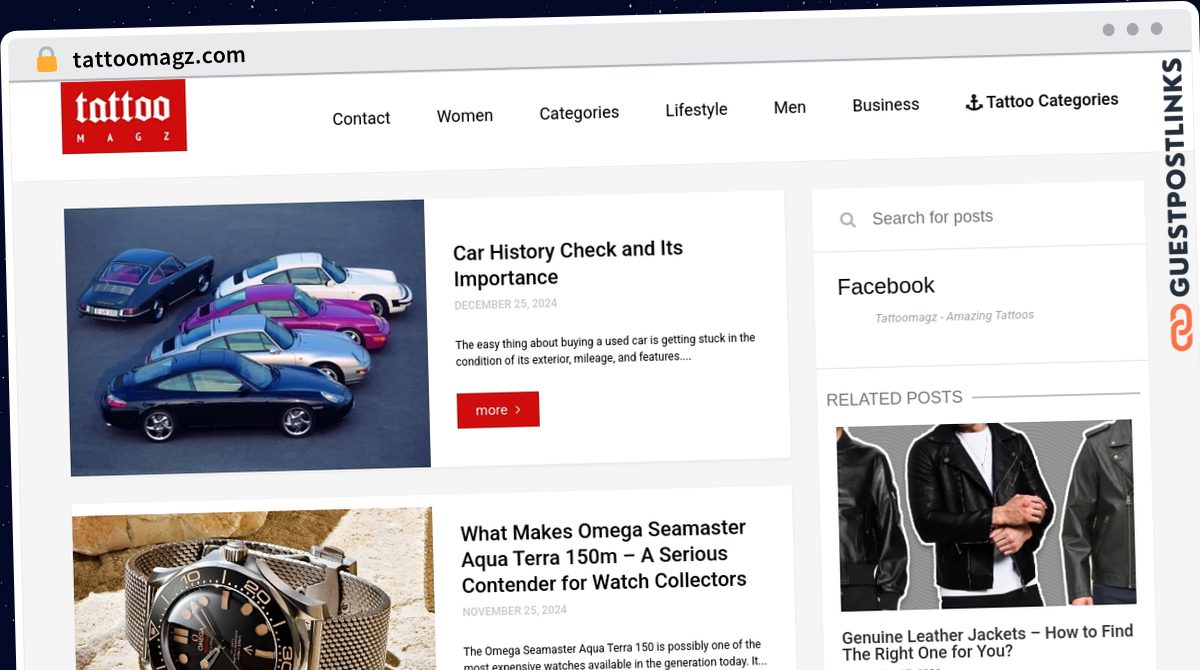Click the November 25, 2024 date
1200x670 pixels.
tap(514, 610)
